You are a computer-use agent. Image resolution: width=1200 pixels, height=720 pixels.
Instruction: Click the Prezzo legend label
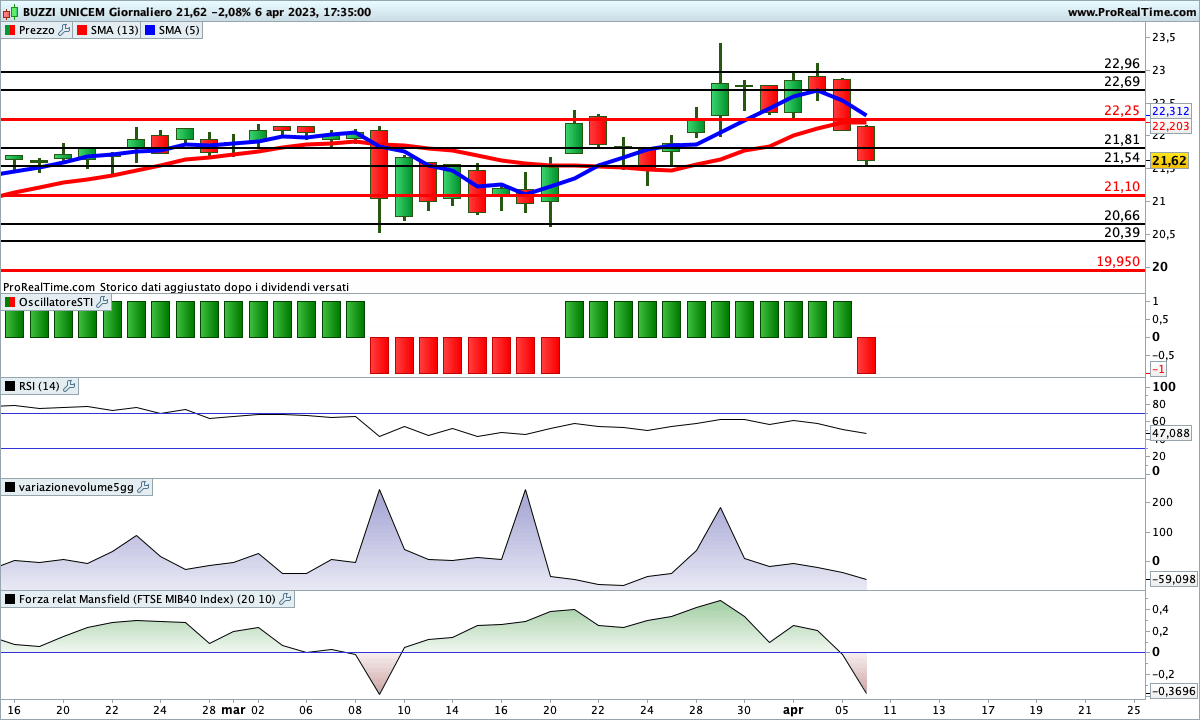37,30
